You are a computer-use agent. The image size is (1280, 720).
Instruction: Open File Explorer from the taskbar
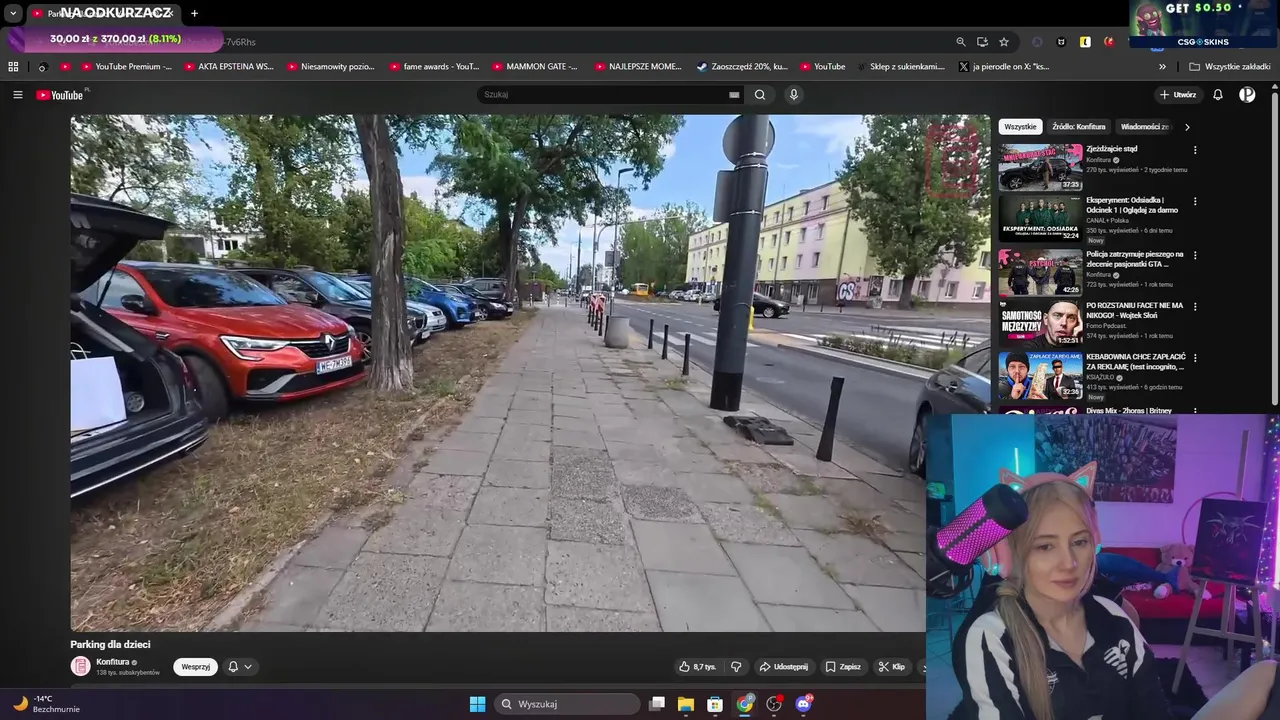(x=686, y=704)
